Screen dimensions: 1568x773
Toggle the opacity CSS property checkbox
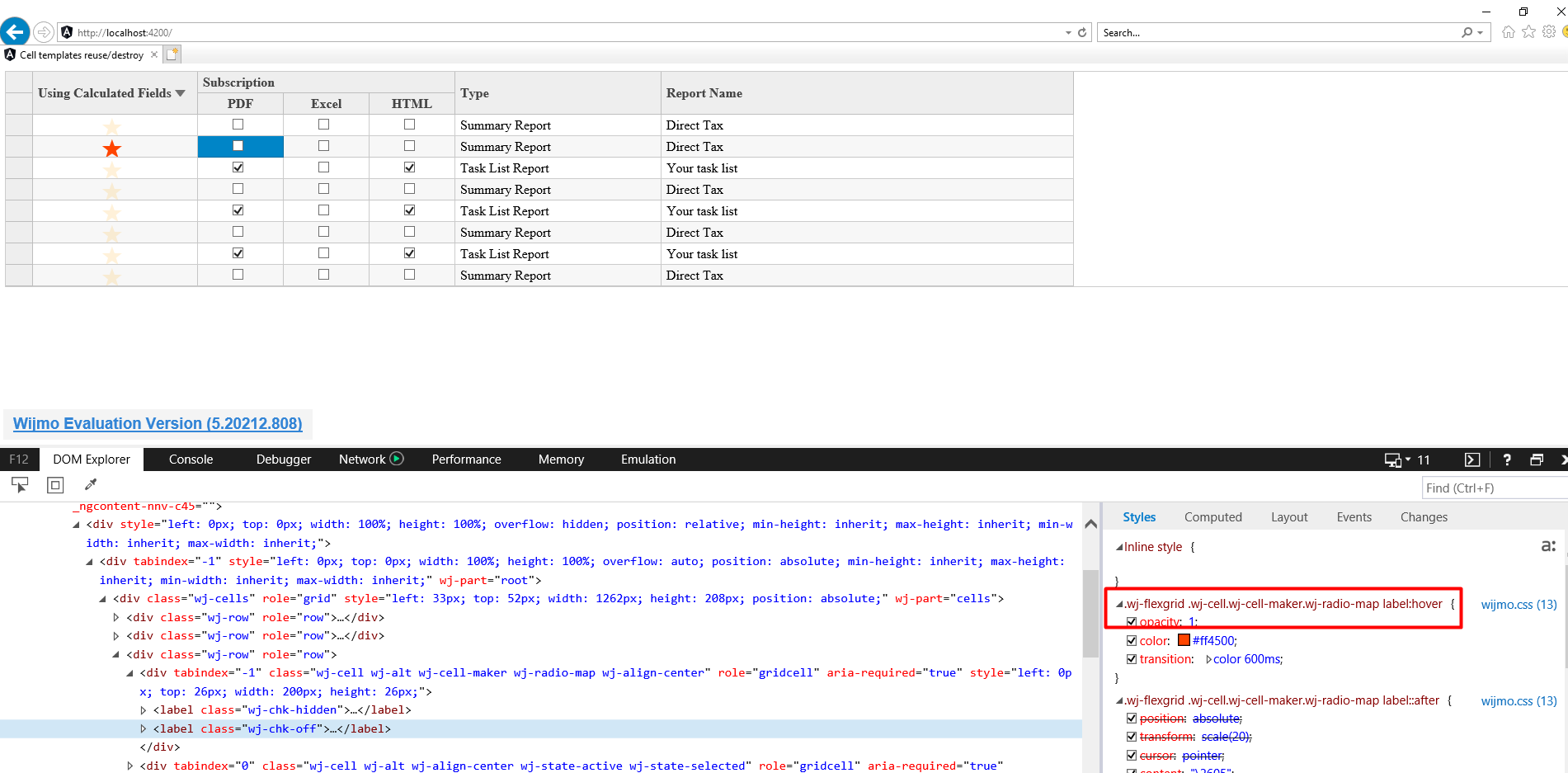pos(1132,622)
